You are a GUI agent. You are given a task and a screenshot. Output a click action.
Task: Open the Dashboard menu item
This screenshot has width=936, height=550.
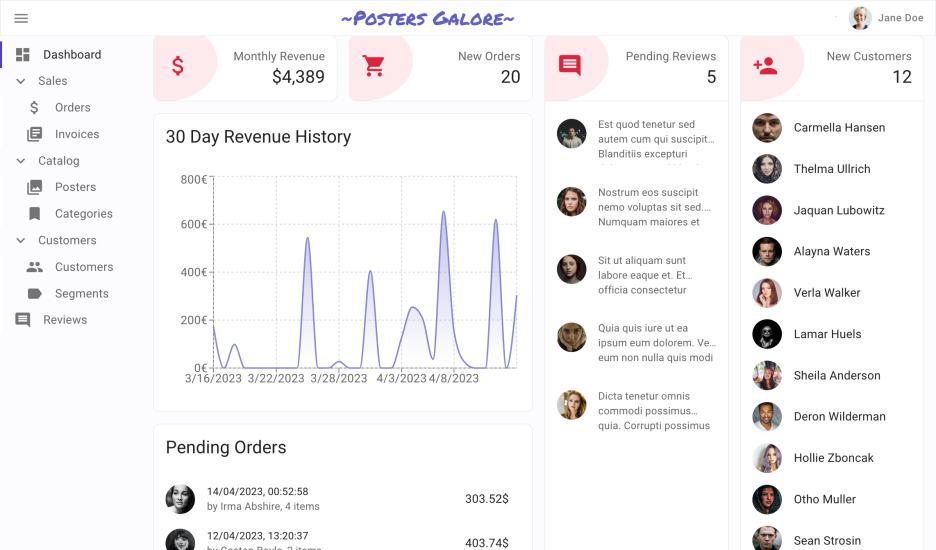tap(72, 55)
